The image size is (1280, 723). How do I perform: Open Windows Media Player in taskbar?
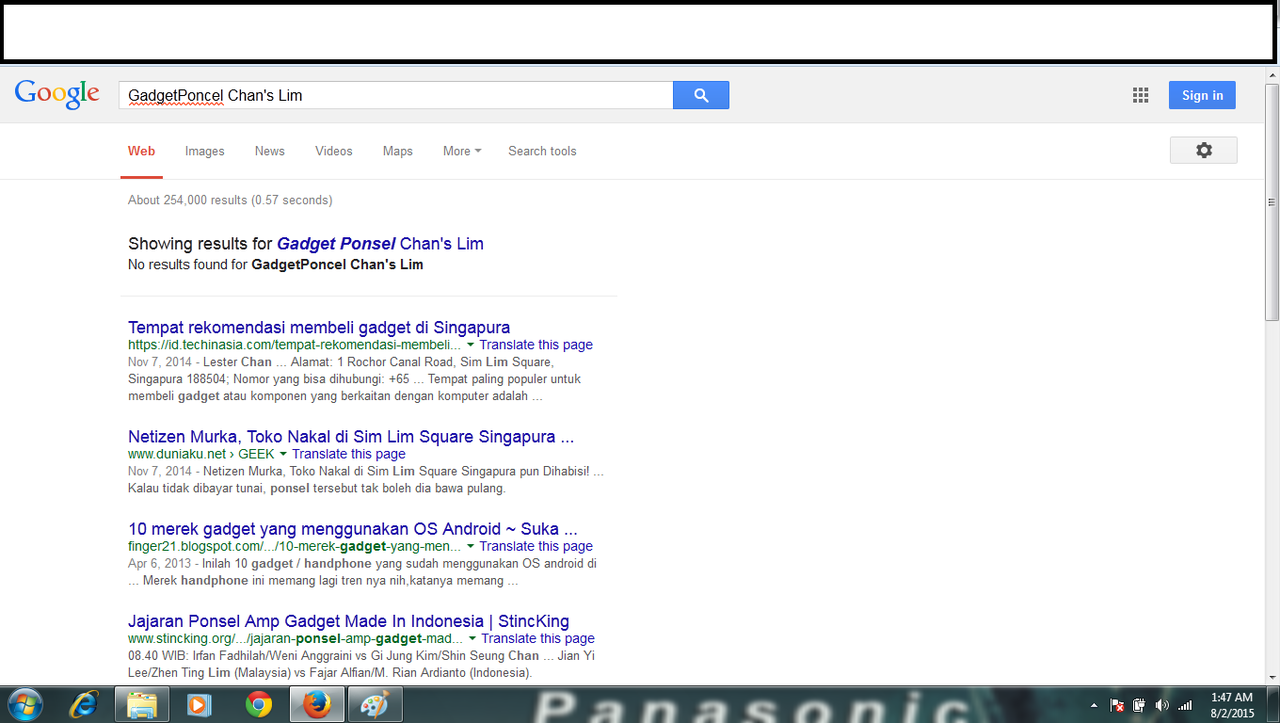(x=200, y=705)
